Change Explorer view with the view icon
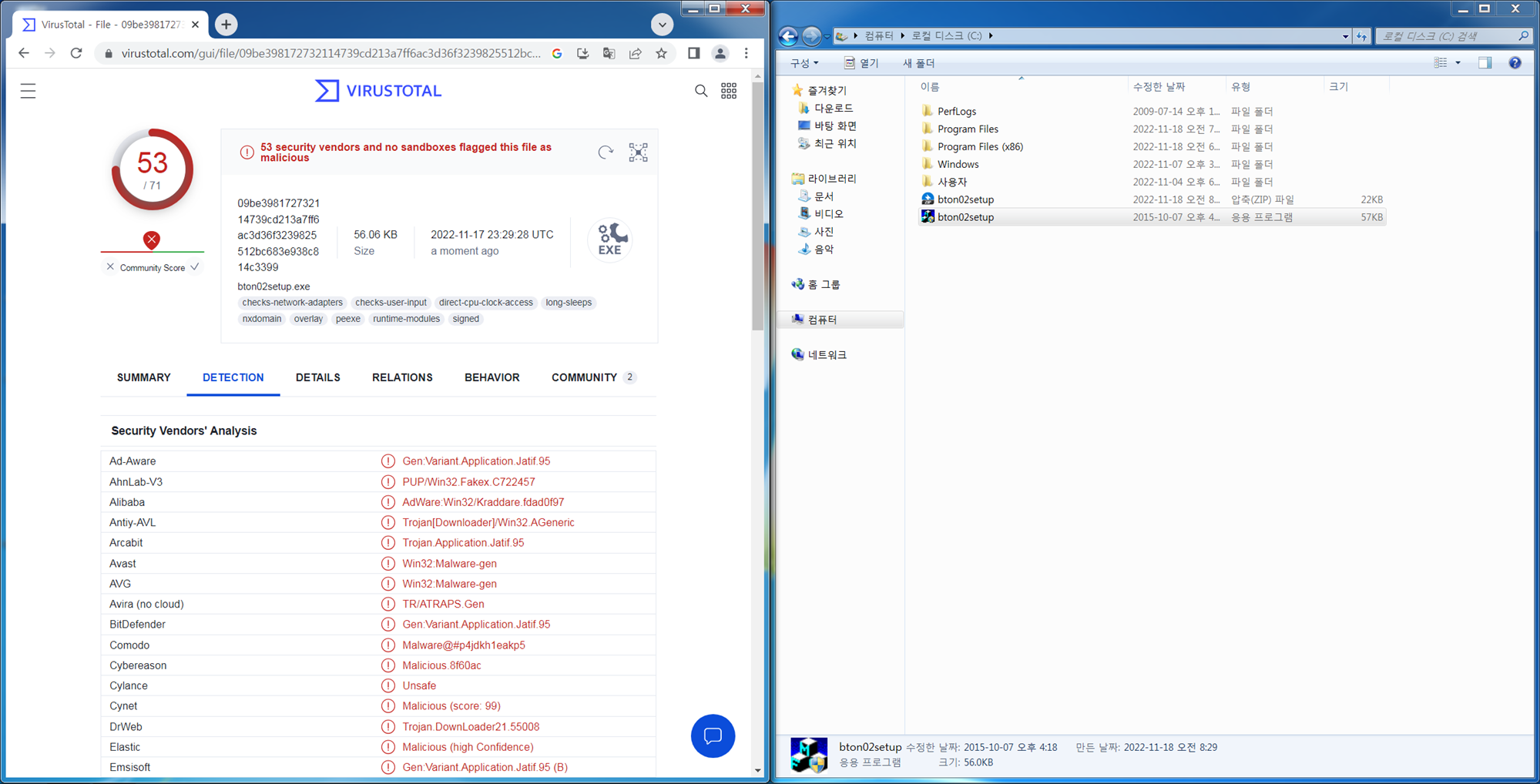Screen dimensions: 1540x784 click(1440, 63)
